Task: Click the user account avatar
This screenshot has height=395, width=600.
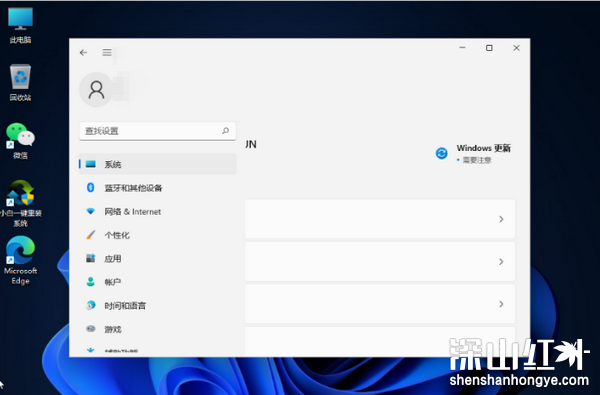Action: [x=96, y=90]
